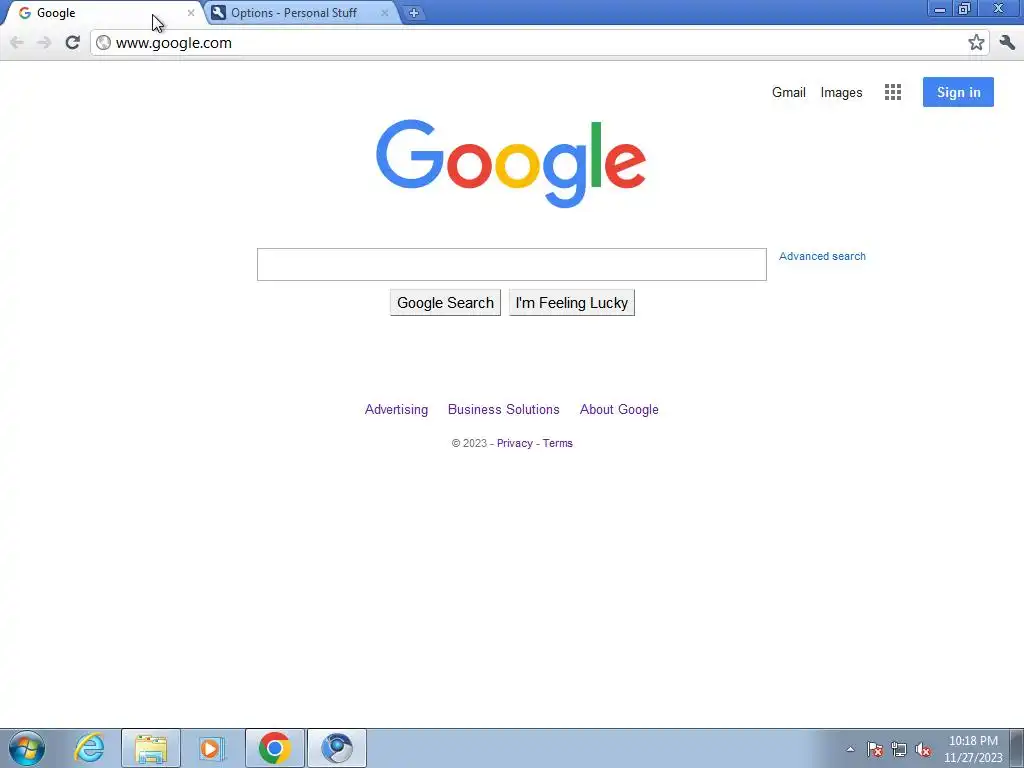1024x768 pixels.
Task: Open the Google apps grid
Action: click(893, 92)
